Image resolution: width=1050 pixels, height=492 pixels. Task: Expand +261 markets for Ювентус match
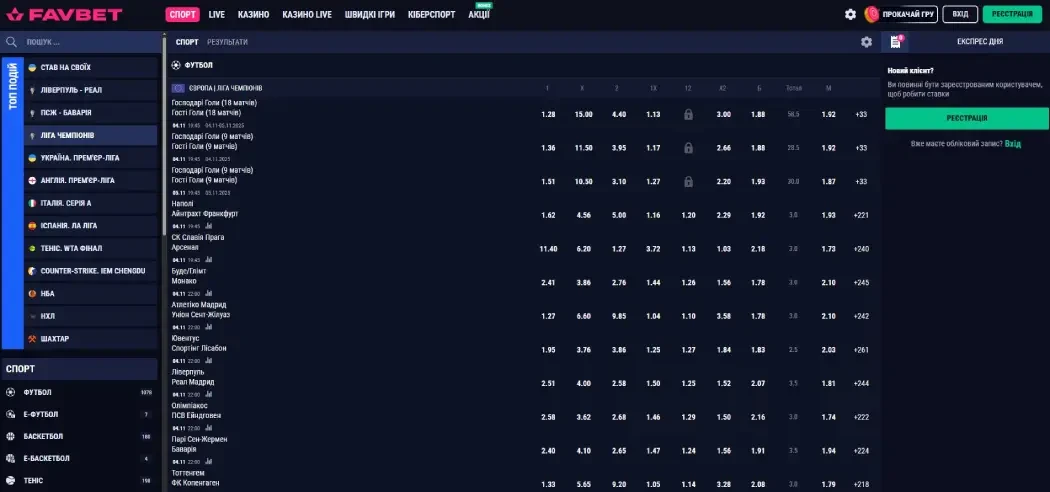pos(861,349)
